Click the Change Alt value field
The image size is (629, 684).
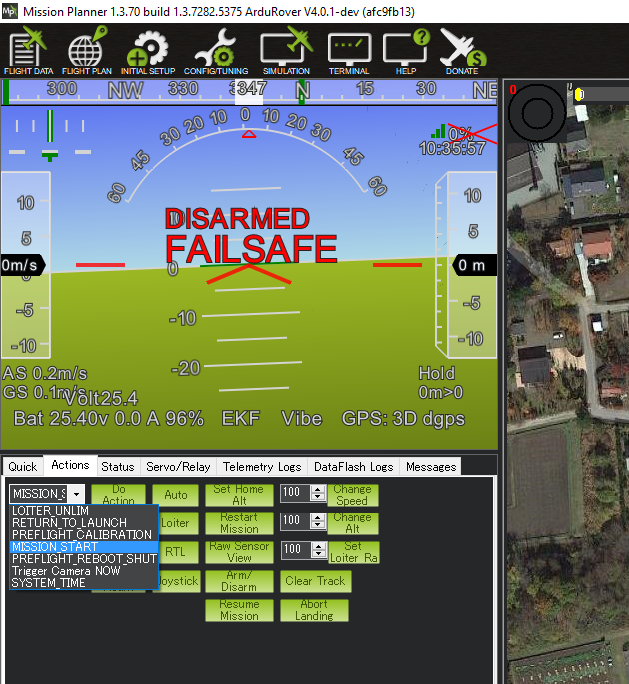point(294,521)
